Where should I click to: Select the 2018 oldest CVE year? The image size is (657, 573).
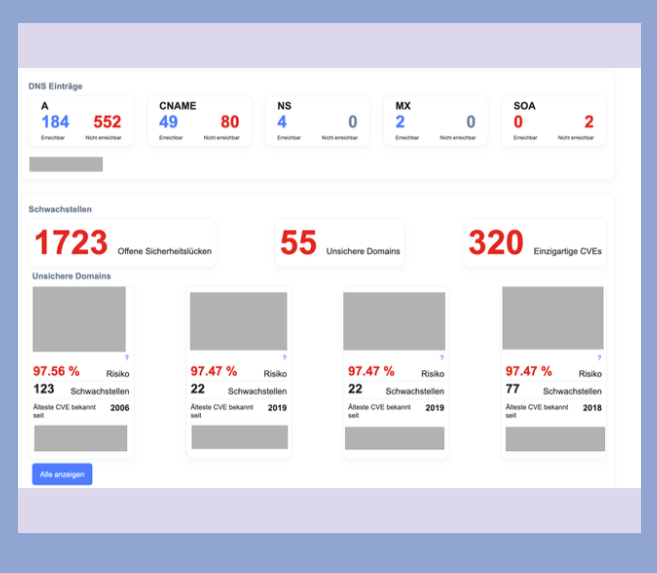pyautogui.click(x=592, y=408)
